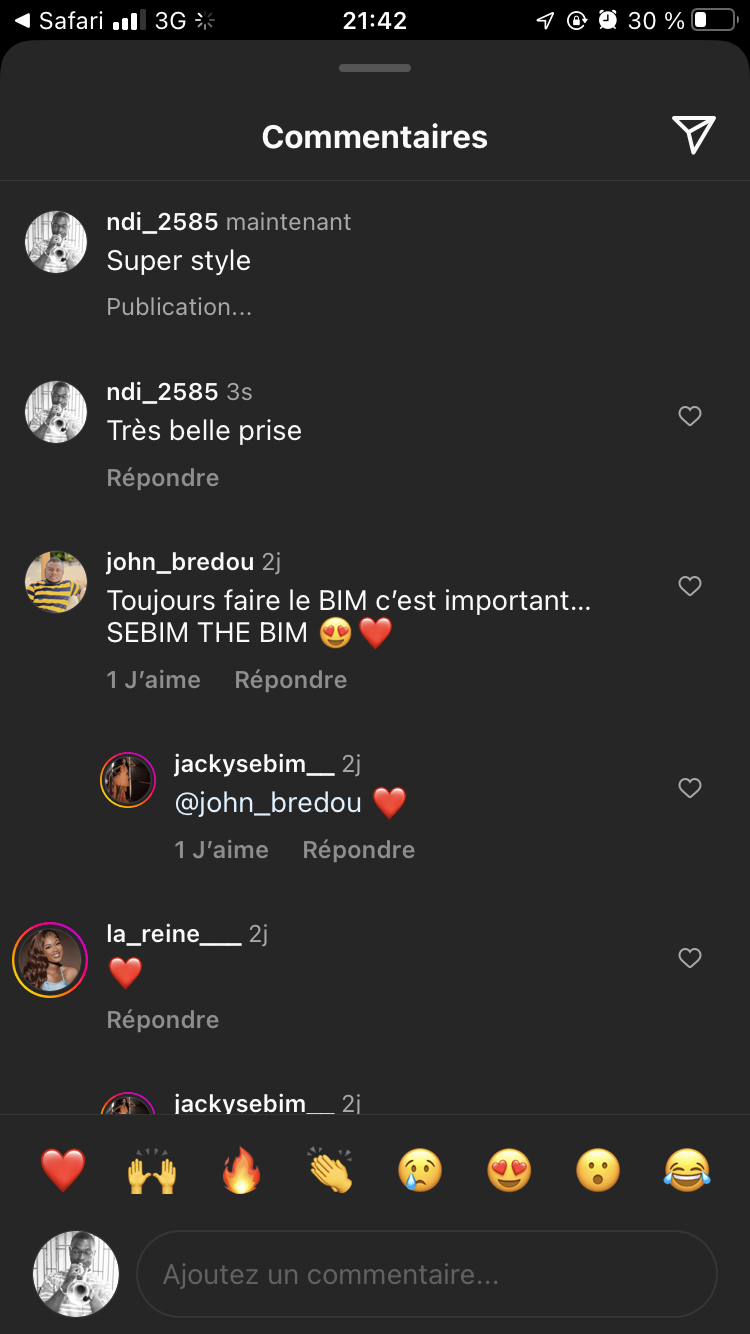Insert the heart-eyes emoji
750x1334 pixels.
click(509, 1170)
